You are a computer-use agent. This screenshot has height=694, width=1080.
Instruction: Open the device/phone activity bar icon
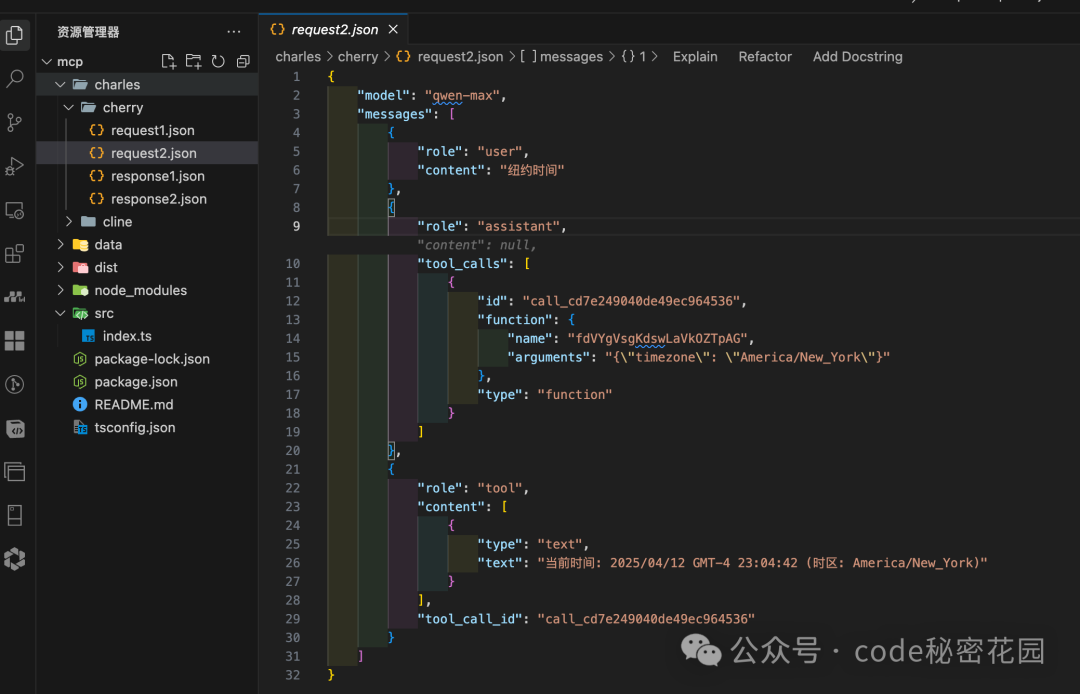(14, 515)
